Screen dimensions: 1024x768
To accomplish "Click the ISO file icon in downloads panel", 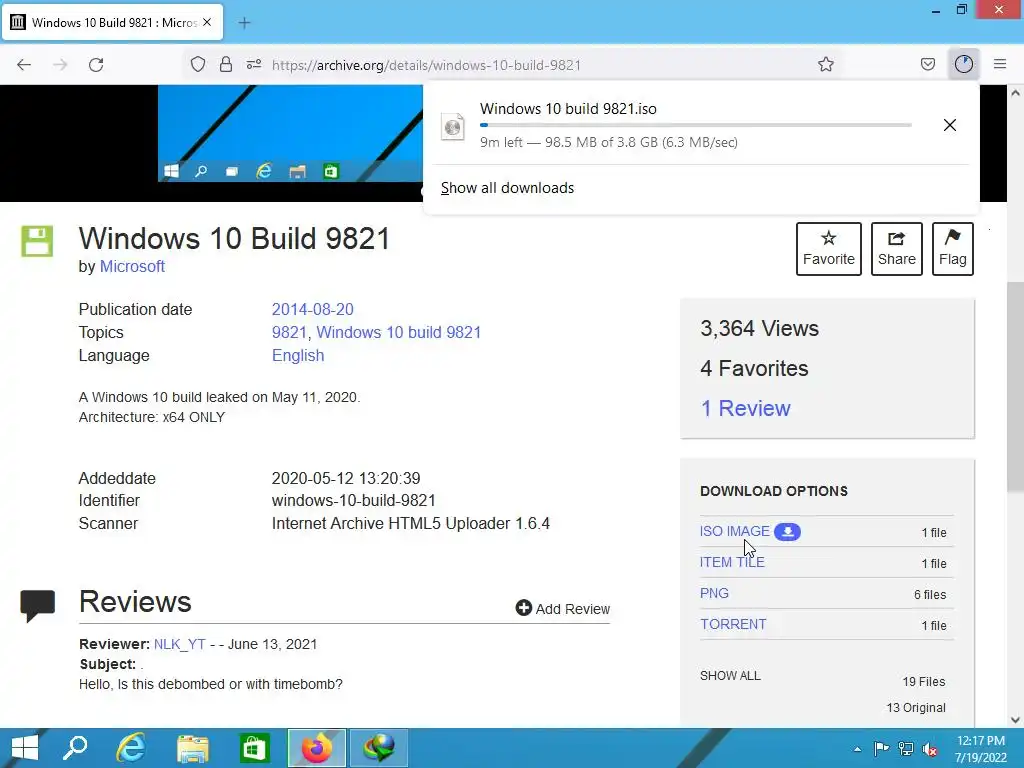I will pyautogui.click(x=453, y=127).
